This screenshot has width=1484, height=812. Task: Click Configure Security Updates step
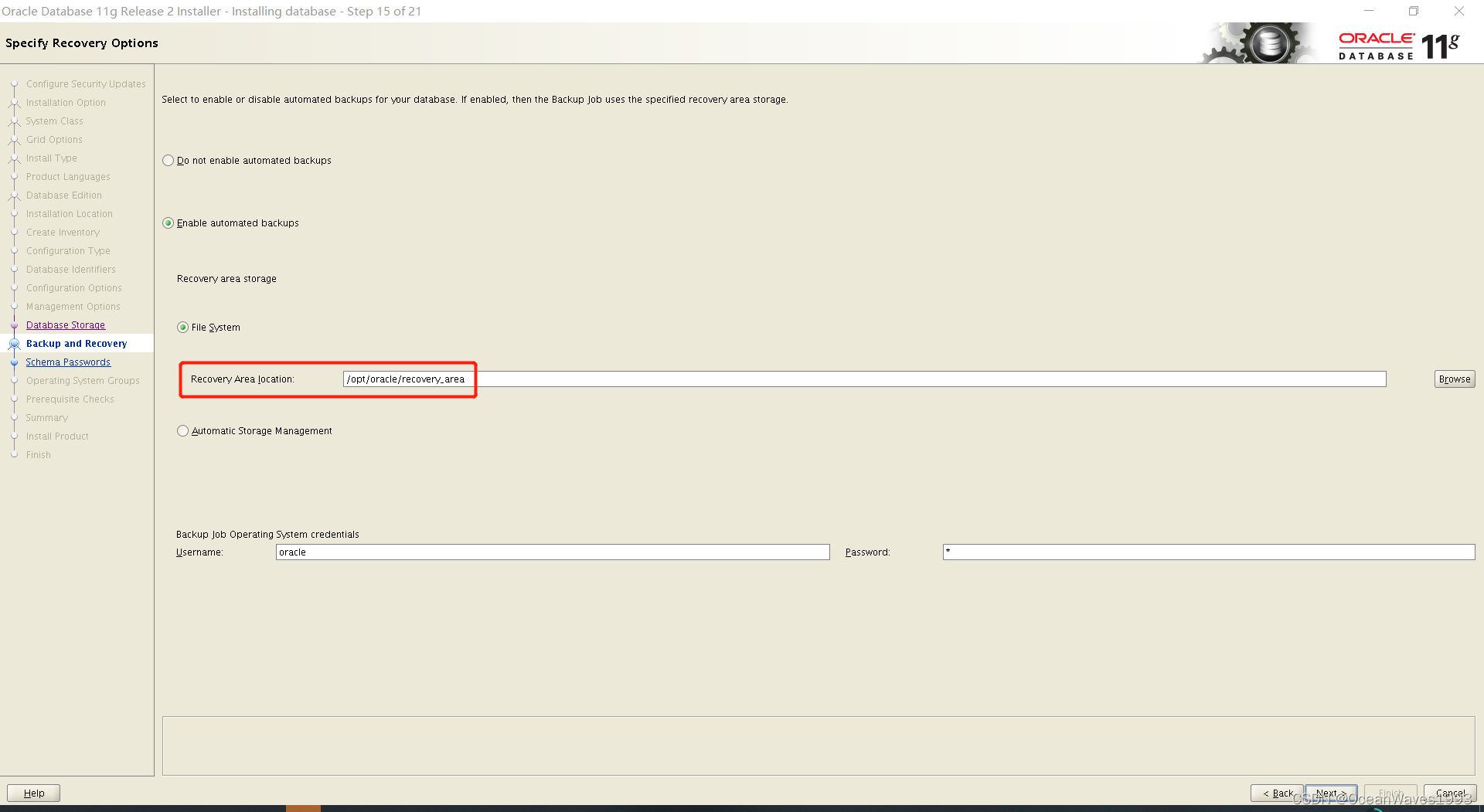86,84
